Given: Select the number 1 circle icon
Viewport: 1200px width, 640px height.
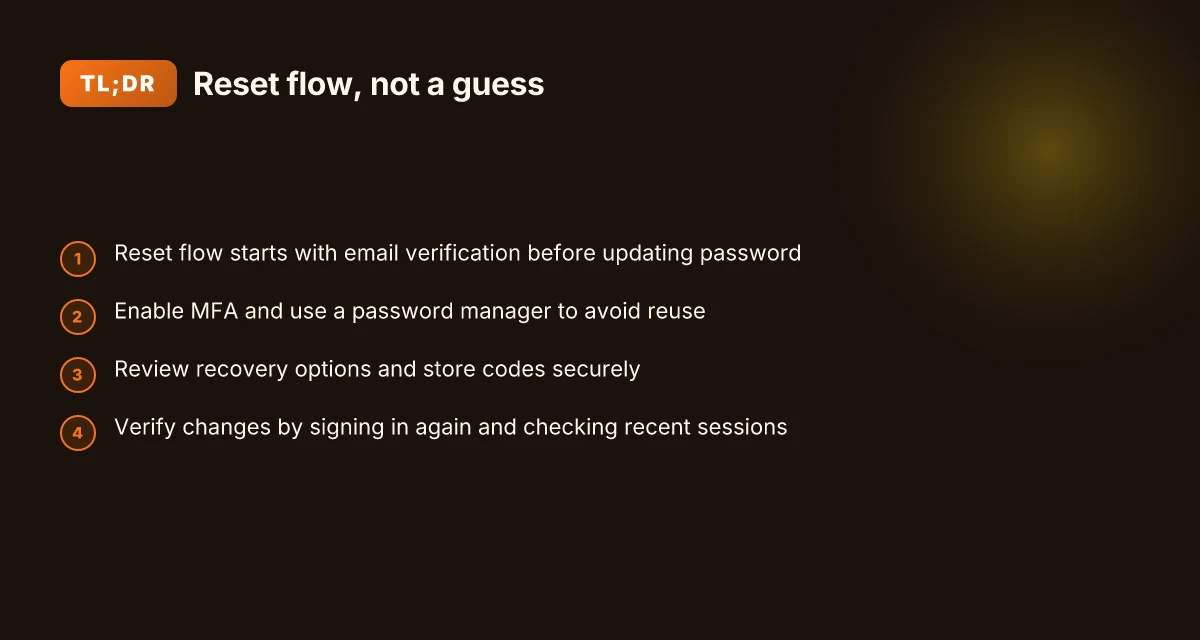Looking at the screenshot, I should (78, 259).
